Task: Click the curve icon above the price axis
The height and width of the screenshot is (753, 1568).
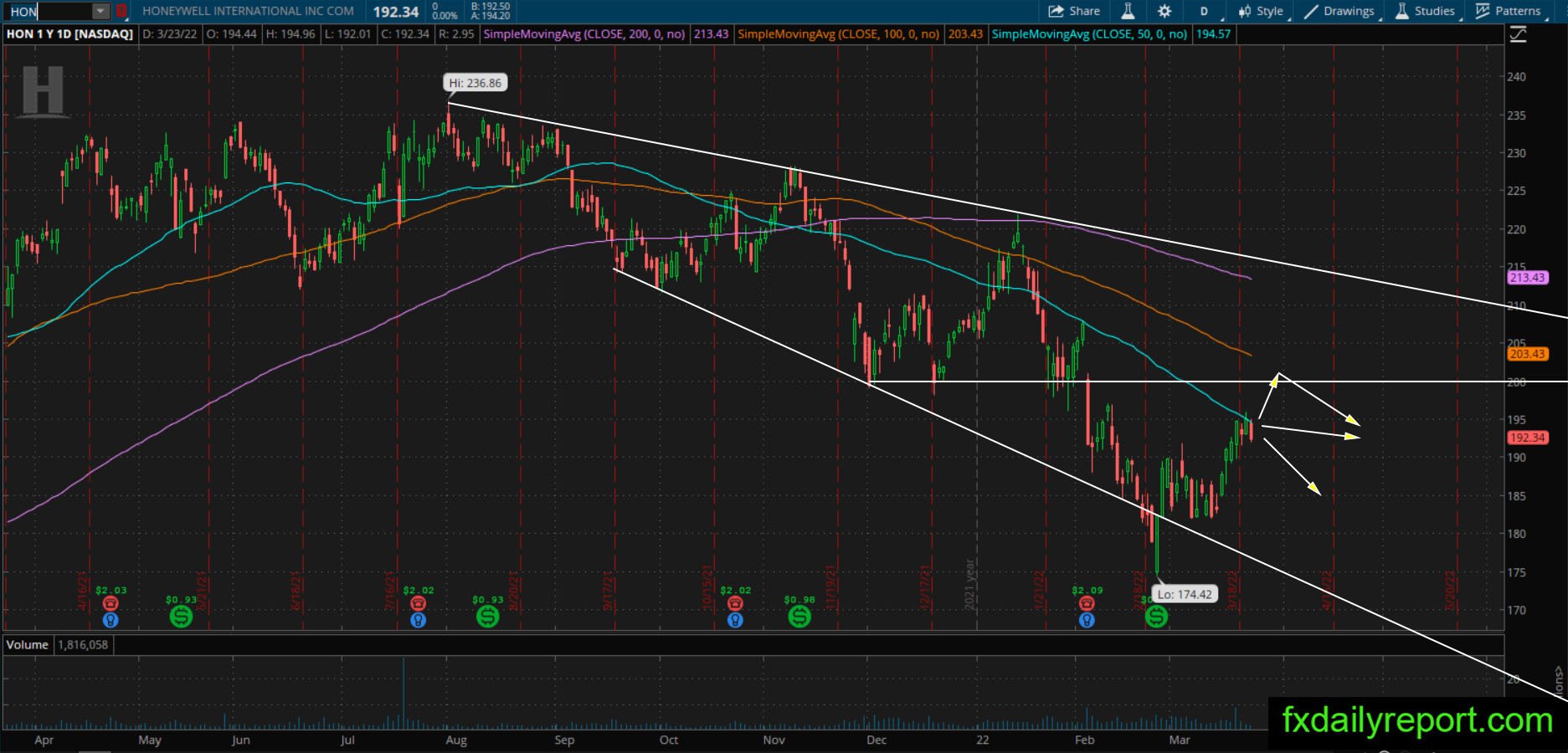Action: click(x=1517, y=34)
